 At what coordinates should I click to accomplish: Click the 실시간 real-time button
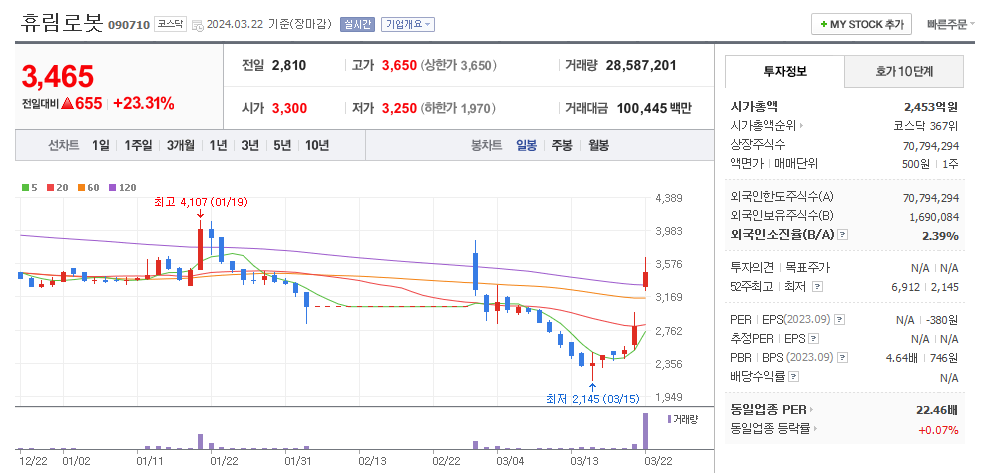click(357, 25)
